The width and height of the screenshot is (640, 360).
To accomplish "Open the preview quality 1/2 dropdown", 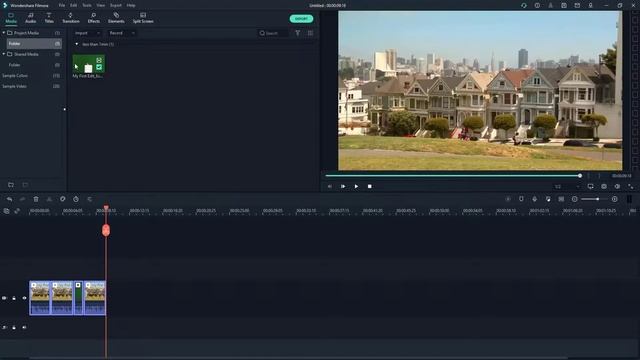I will coord(567,187).
